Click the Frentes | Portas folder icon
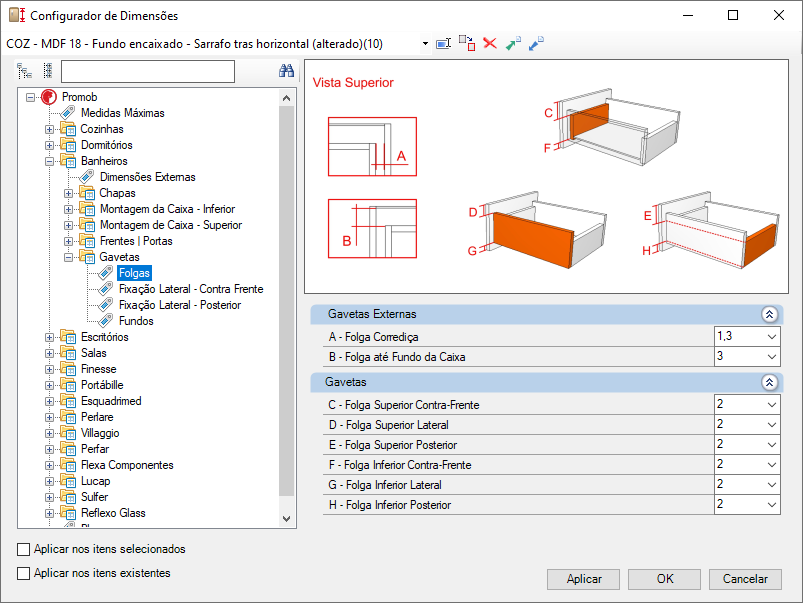Viewport: 803px width, 603px height. click(x=87, y=241)
